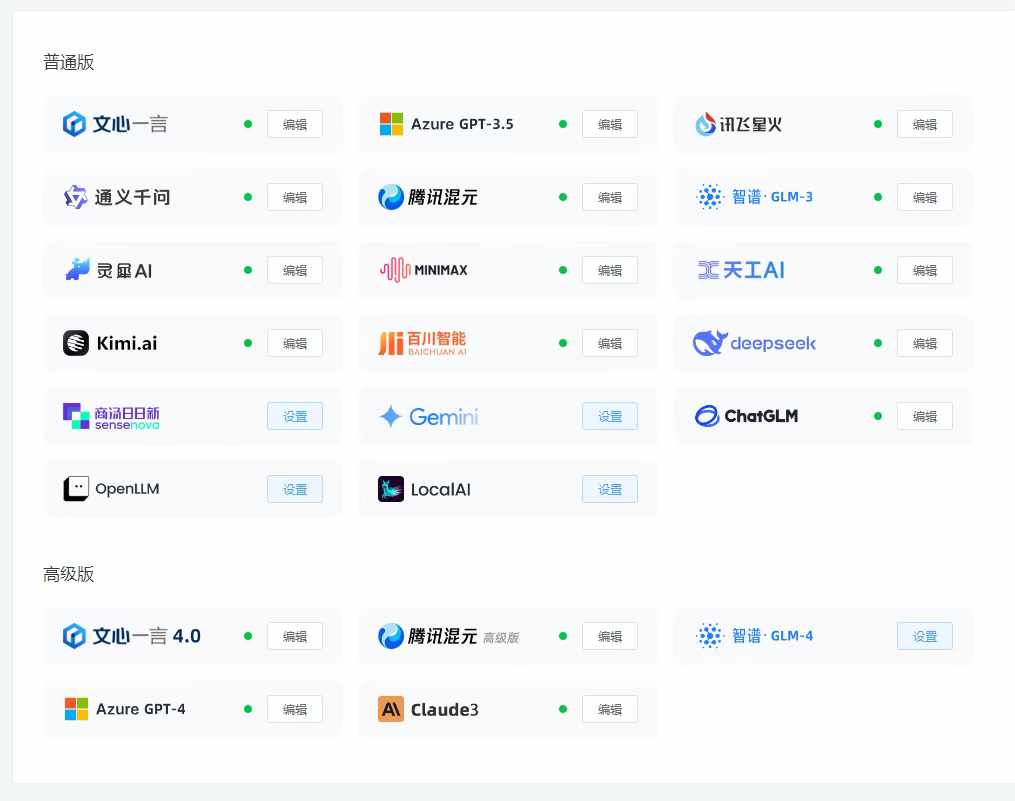The width and height of the screenshot is (1015, 801).
Task: Click the 智谱 GLM-4 dotted logo
Action: pyautogui.click(x=709, y=636)
